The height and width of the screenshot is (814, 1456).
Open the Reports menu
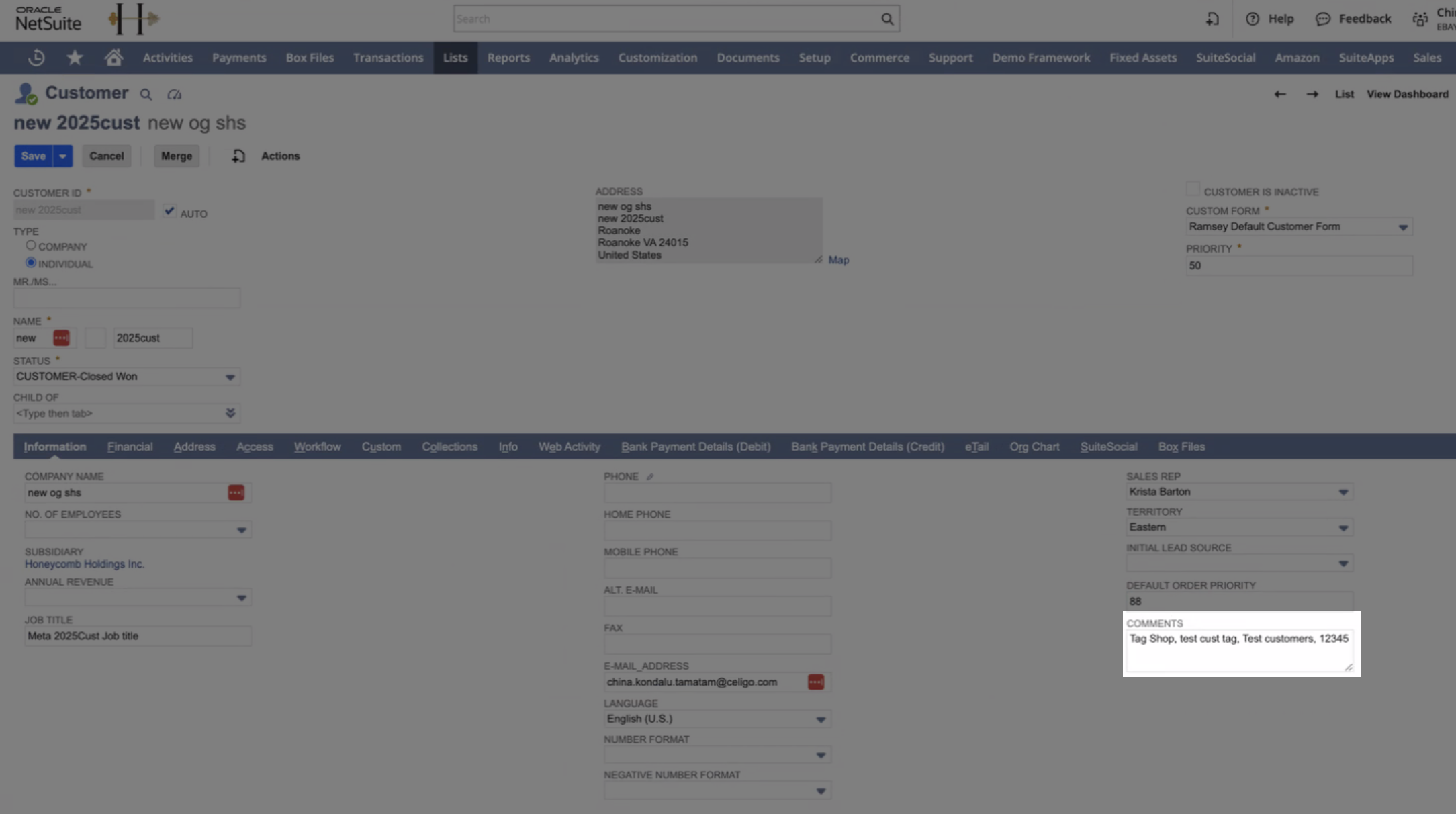coord(508,58)
